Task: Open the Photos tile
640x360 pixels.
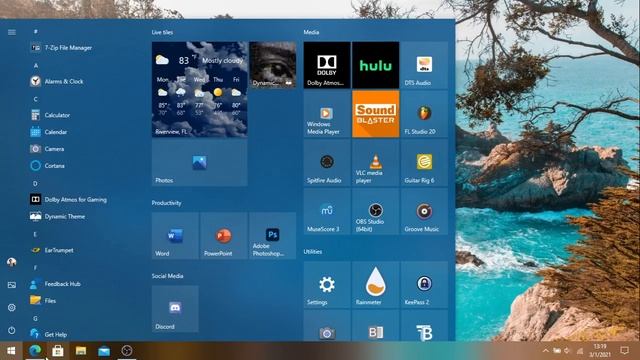Action: tap(200, 162)
